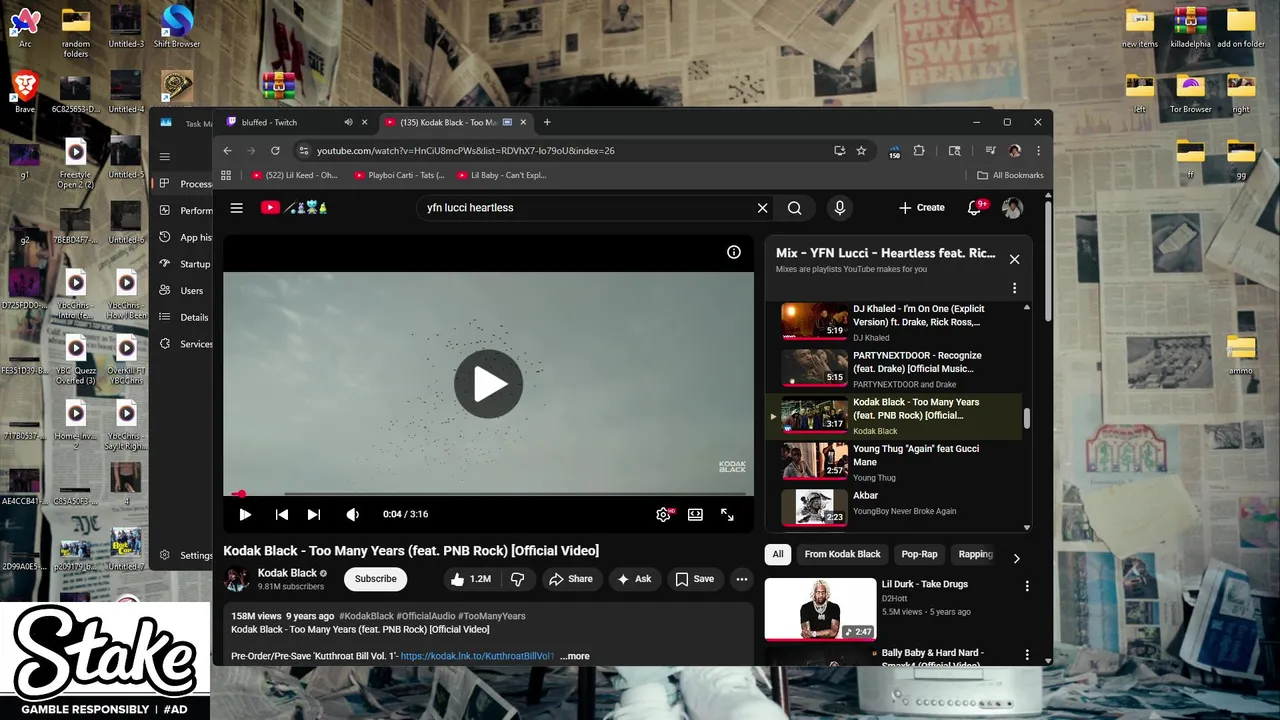This screenshot has height=720, width=1280.
Task: Close the Mix playlist panel
Action: [x=1014, y=259]
